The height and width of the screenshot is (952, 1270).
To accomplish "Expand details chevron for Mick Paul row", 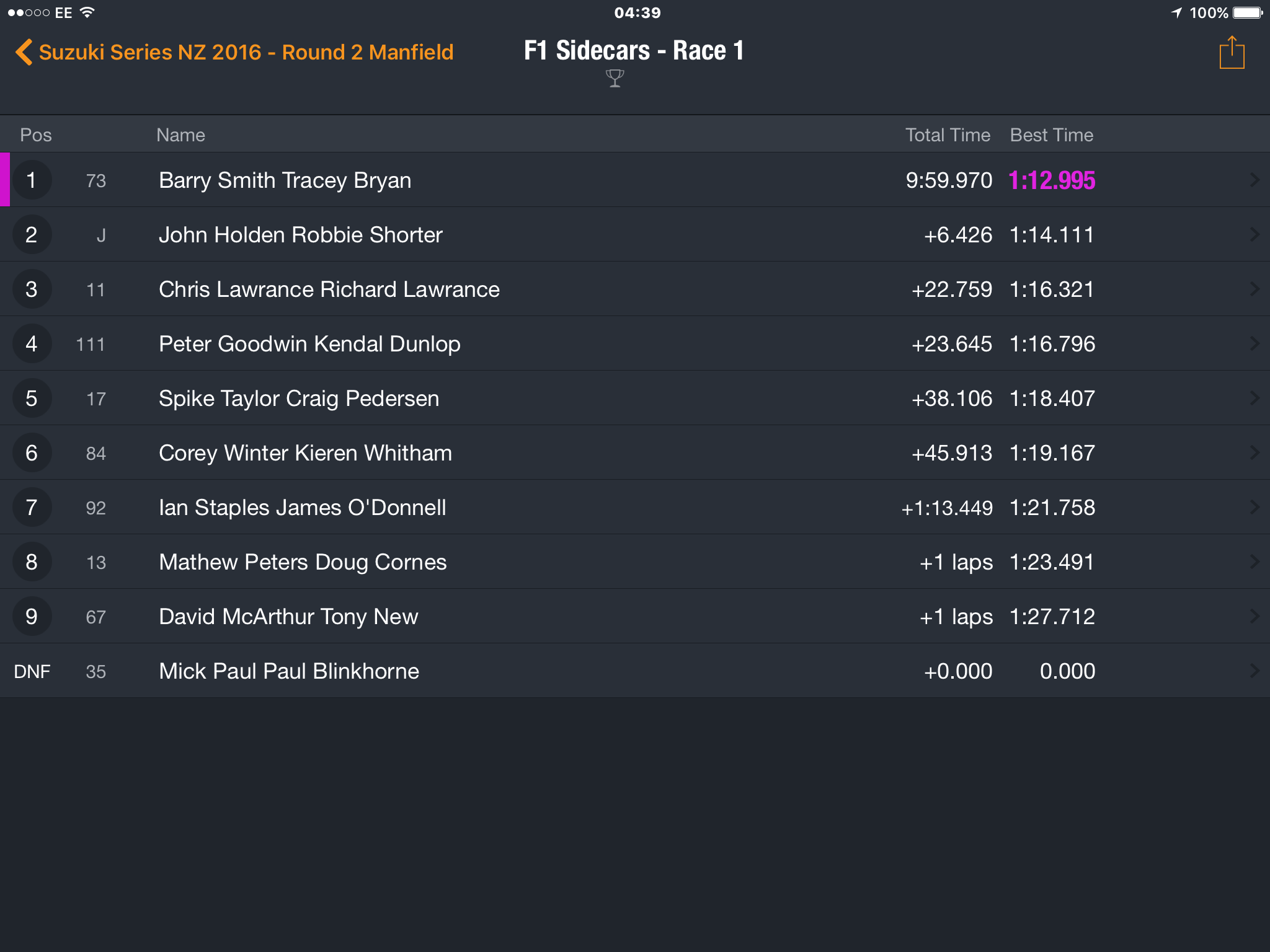I will tap(1254, 671).
